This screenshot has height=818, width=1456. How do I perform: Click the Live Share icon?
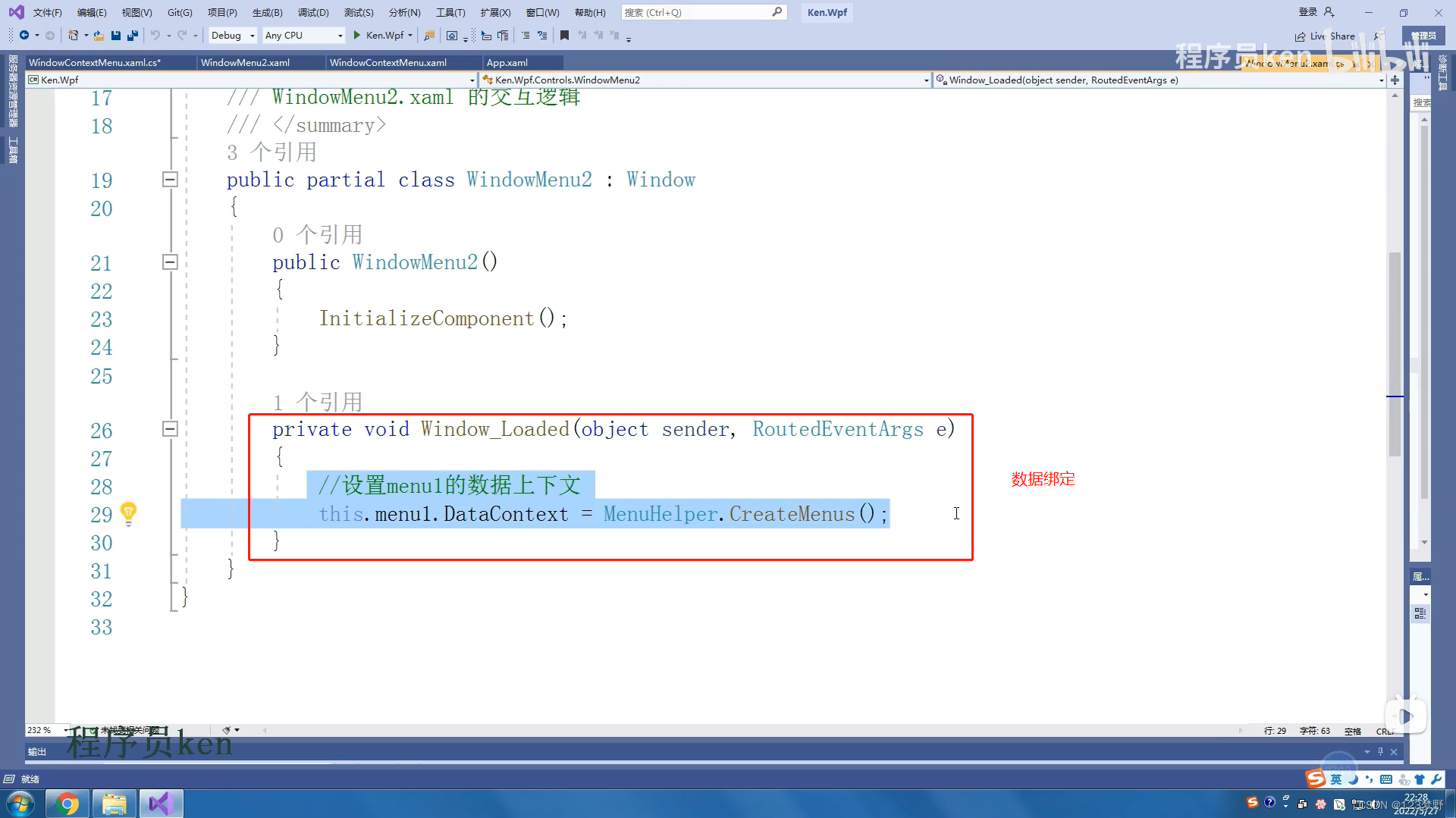1301,36
